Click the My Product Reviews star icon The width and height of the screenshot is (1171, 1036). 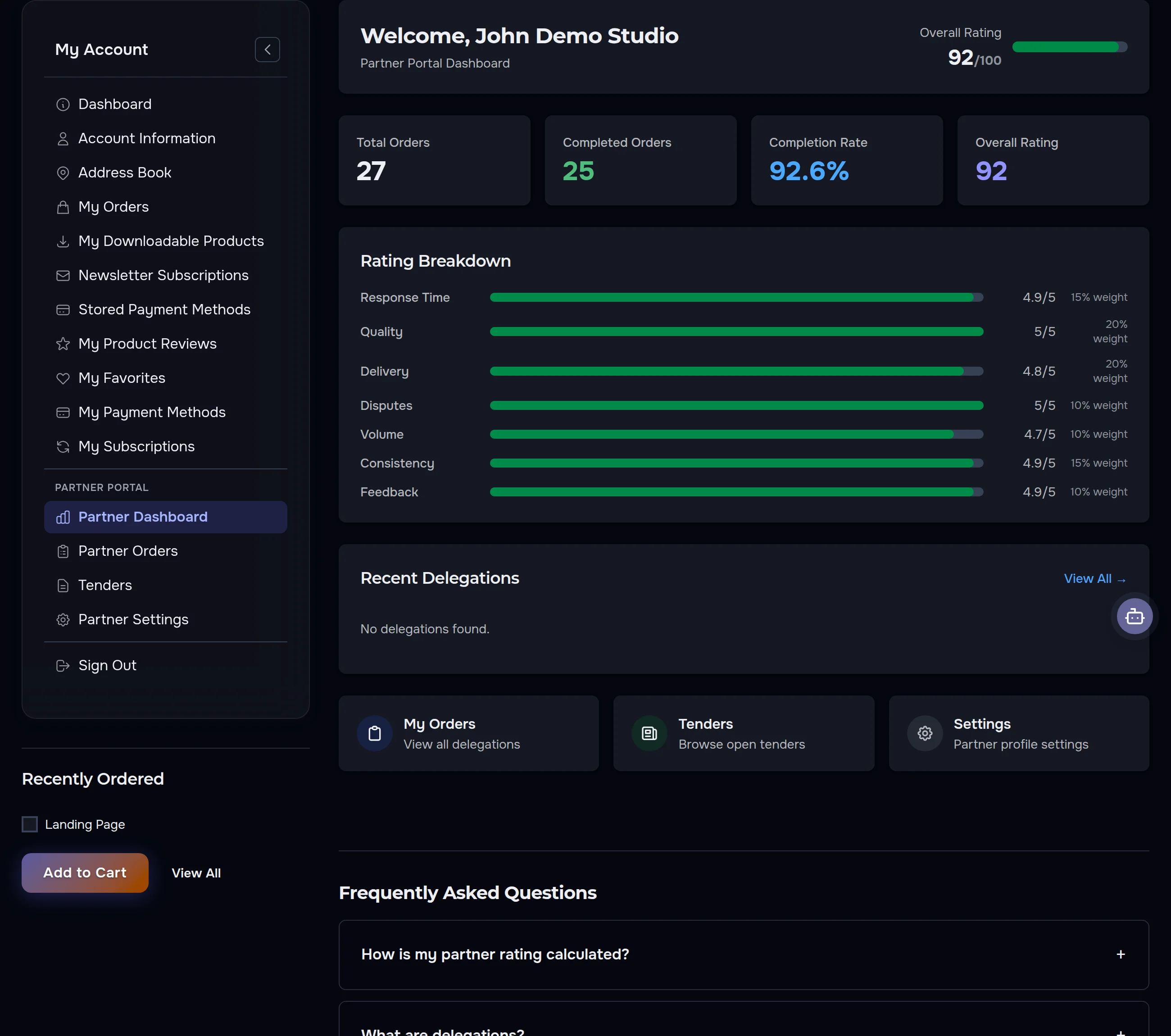tap(63, 344)
